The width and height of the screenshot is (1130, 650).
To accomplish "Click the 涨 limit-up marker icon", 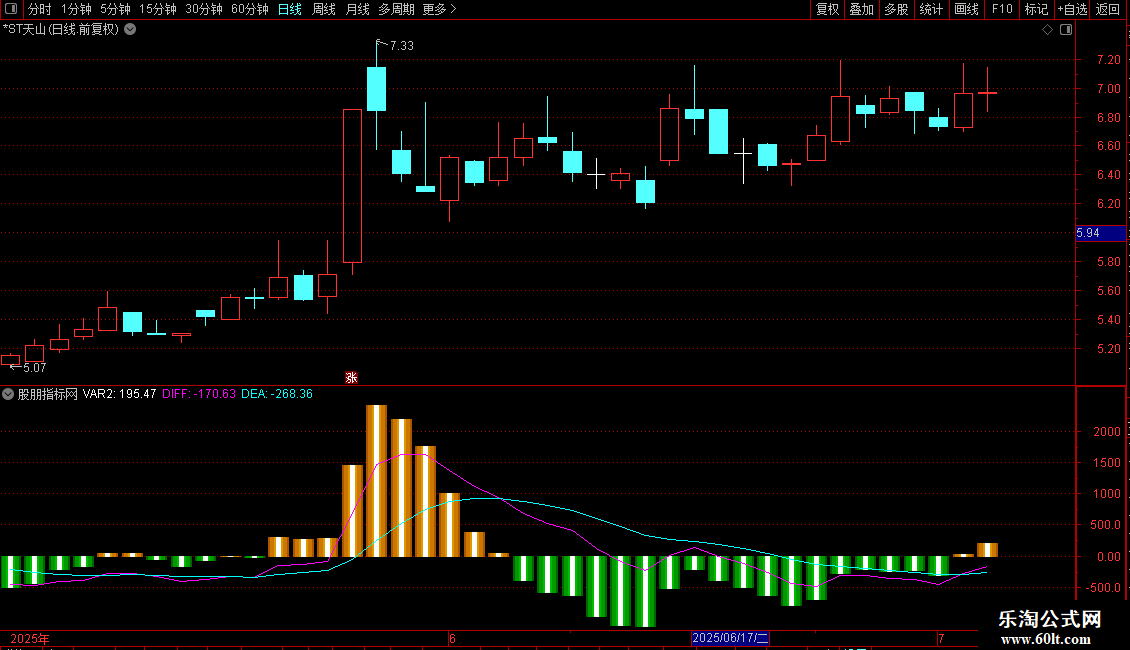I will (x=351, y=378).
